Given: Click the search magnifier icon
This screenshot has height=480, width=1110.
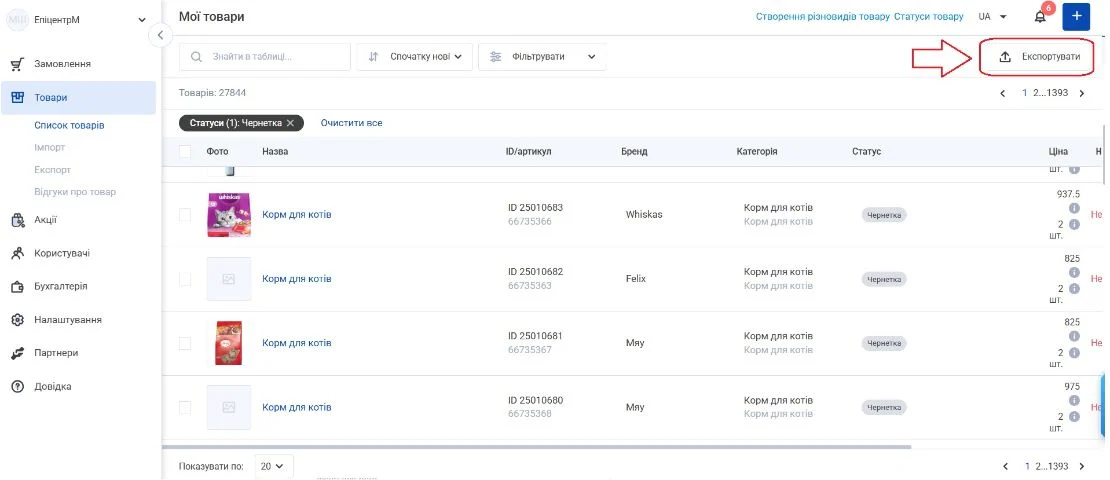Looking at the screenshot, I should pyautogui.click(x=196, y=57).
